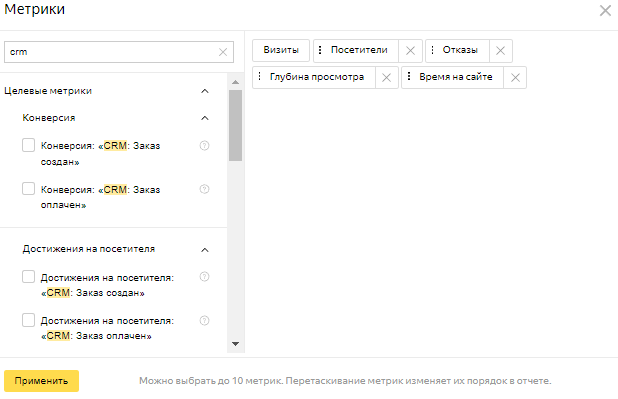Open help for Конверсия «CRM: Заказ оплачен»
The height and width of the screenshot is (399, 618).
tap(204, 189)
